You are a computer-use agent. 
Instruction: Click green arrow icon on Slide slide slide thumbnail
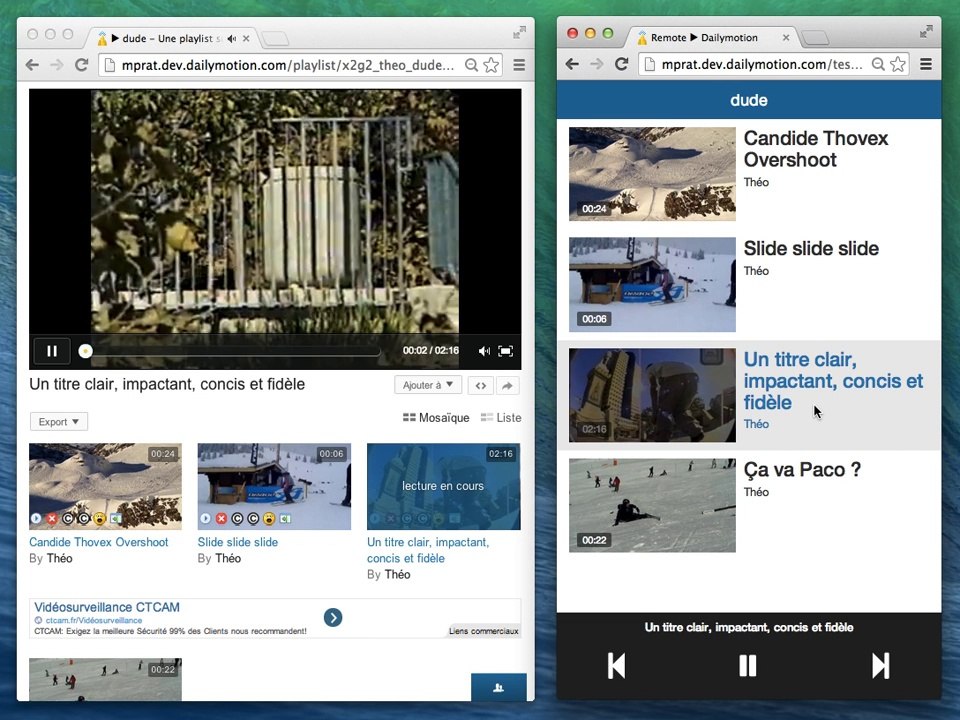pos(285,519)
